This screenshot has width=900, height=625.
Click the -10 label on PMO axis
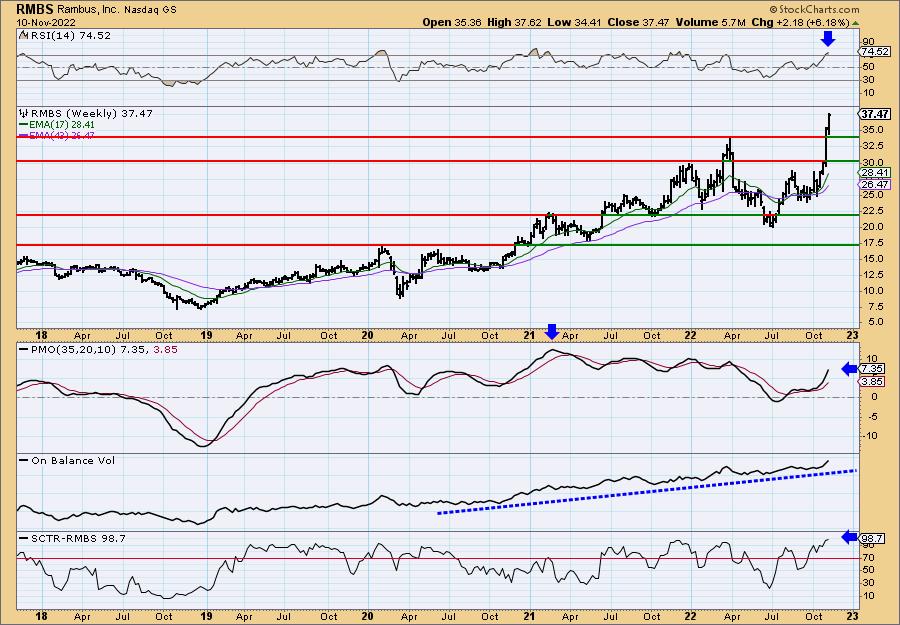tap(870, 436)
